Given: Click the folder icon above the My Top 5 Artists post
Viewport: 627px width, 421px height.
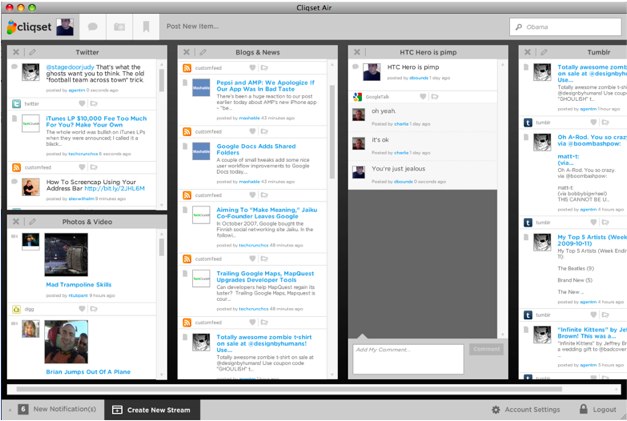Looking at the screenshot, I should (605, 222).
